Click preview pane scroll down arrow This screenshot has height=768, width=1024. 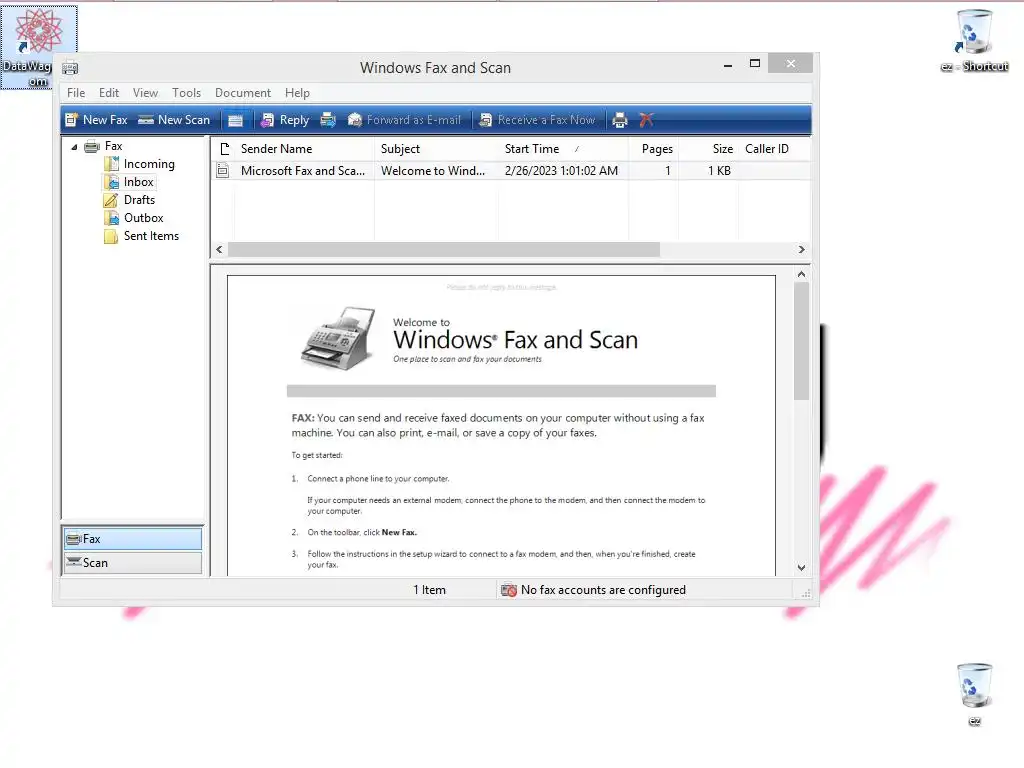coord(801,568)
